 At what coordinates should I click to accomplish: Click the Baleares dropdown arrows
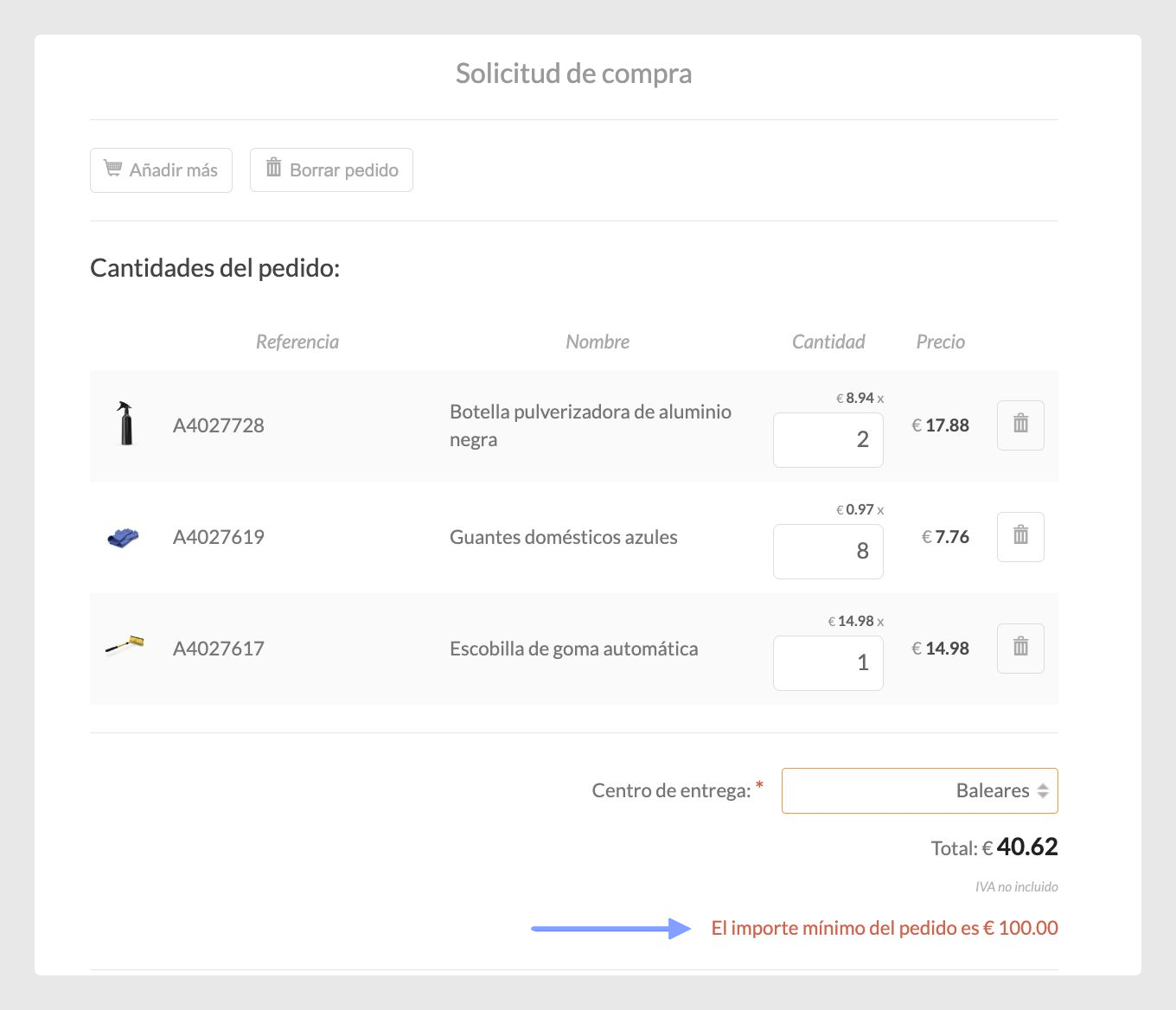point(1043,790)
